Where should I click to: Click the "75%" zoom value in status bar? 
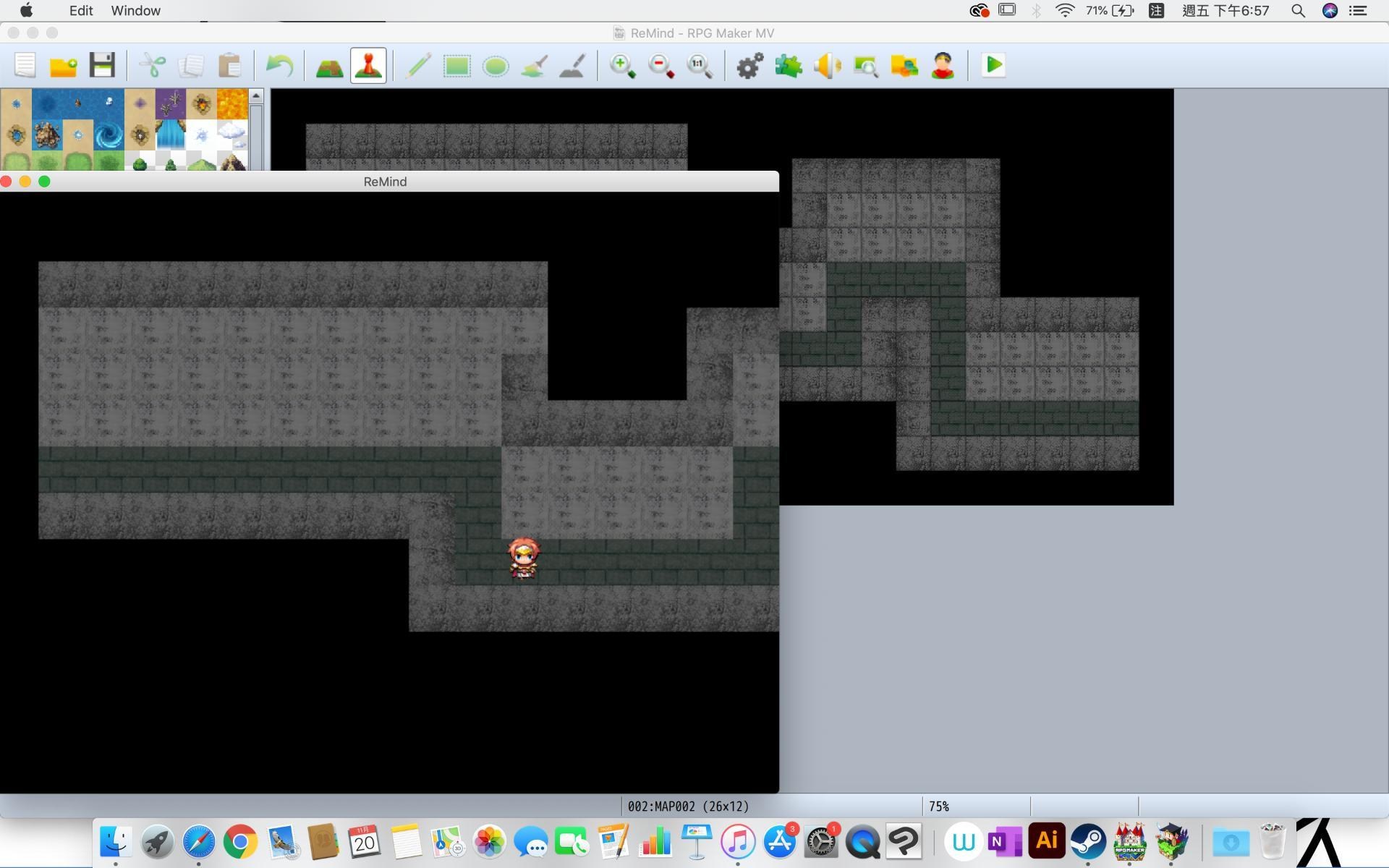pos(939,807)
